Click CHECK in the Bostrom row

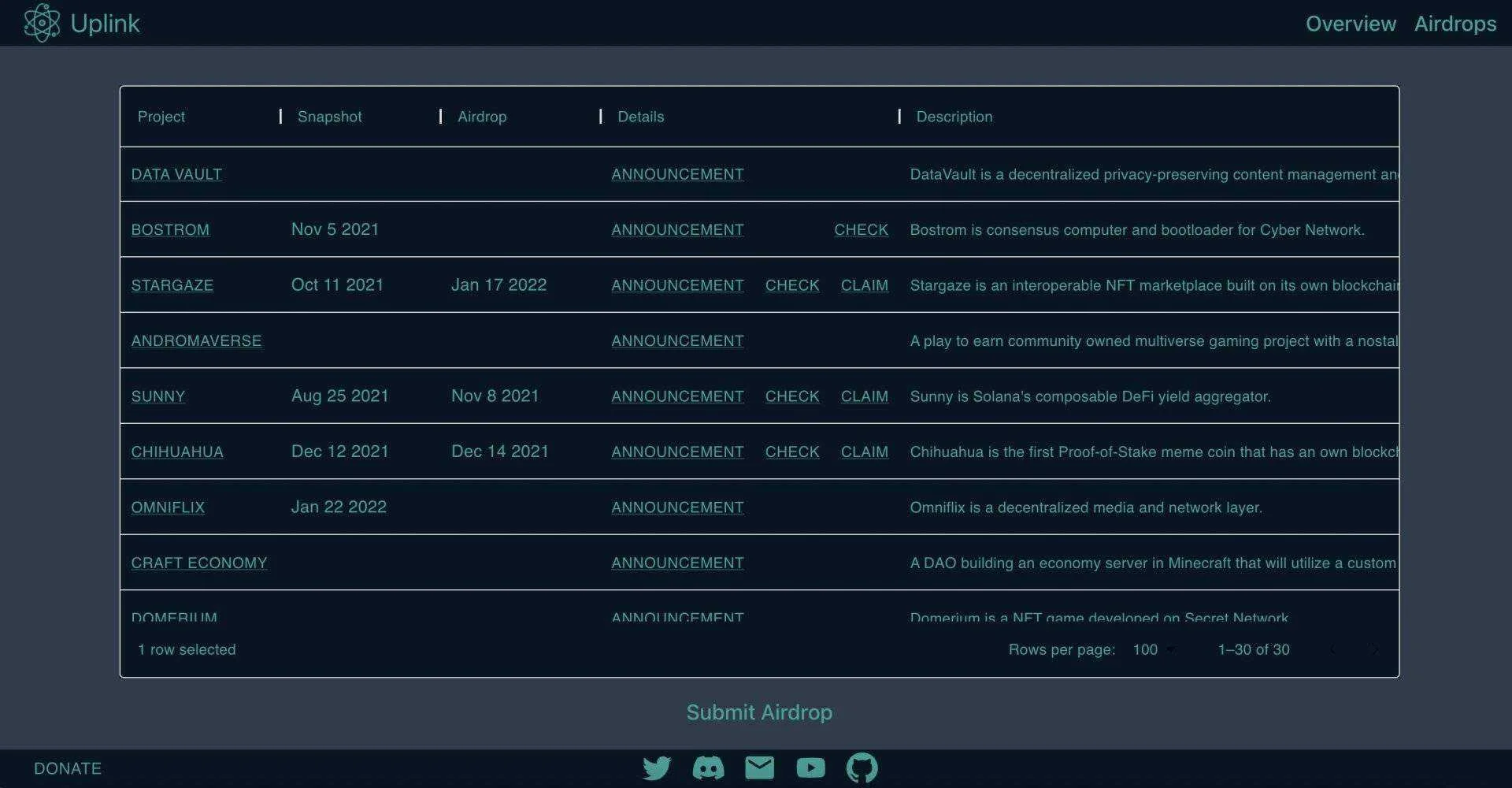[862, 230]
